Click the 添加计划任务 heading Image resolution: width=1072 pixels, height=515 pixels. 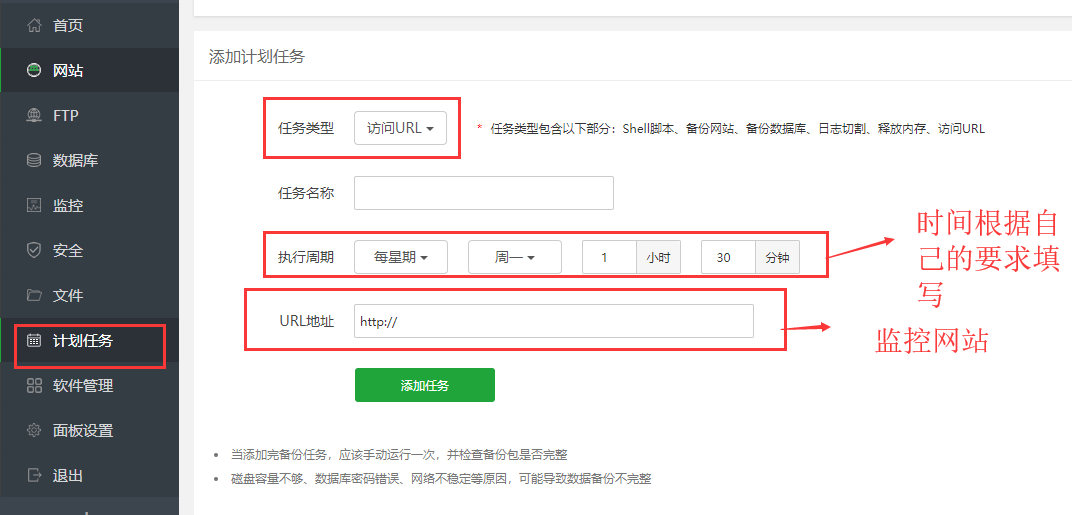[256, 56]
